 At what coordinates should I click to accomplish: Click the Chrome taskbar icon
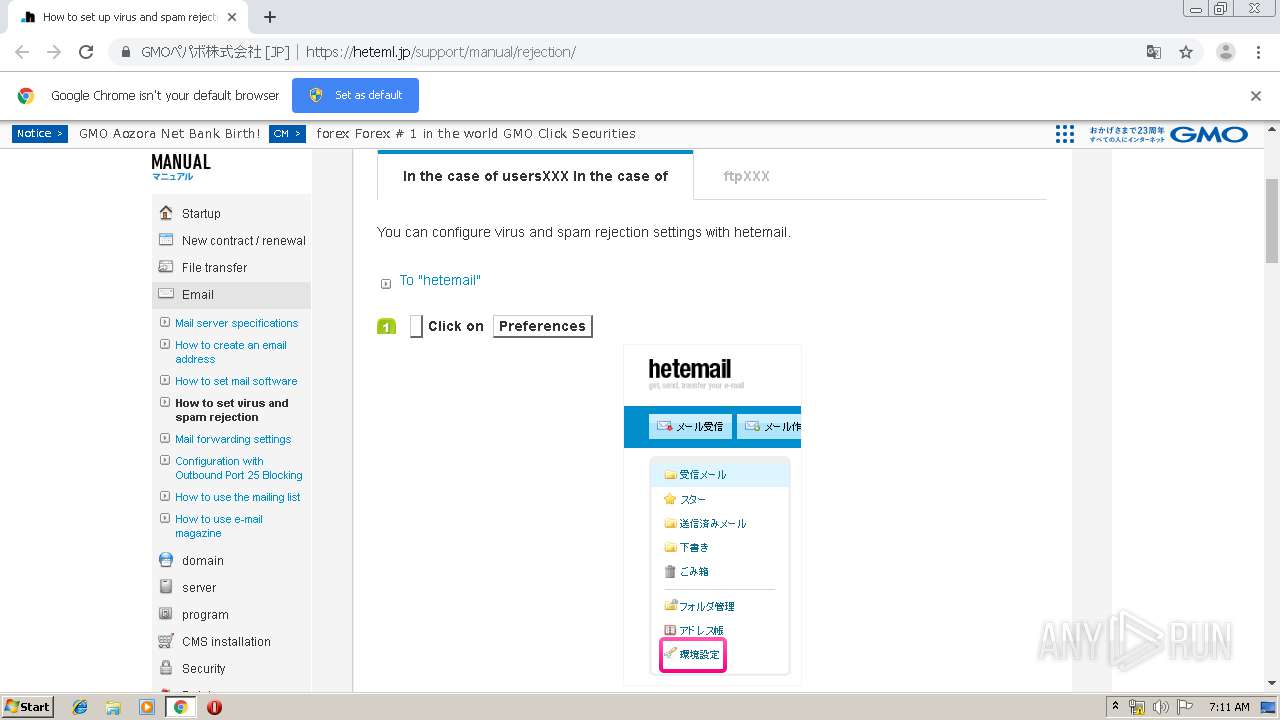coord(180,707)
